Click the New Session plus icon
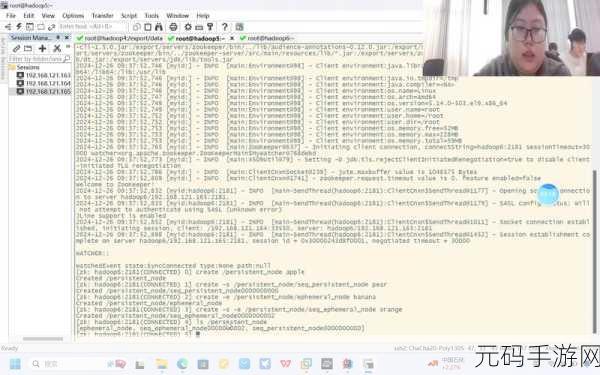 pyautogui.click(x=42, y=49)
